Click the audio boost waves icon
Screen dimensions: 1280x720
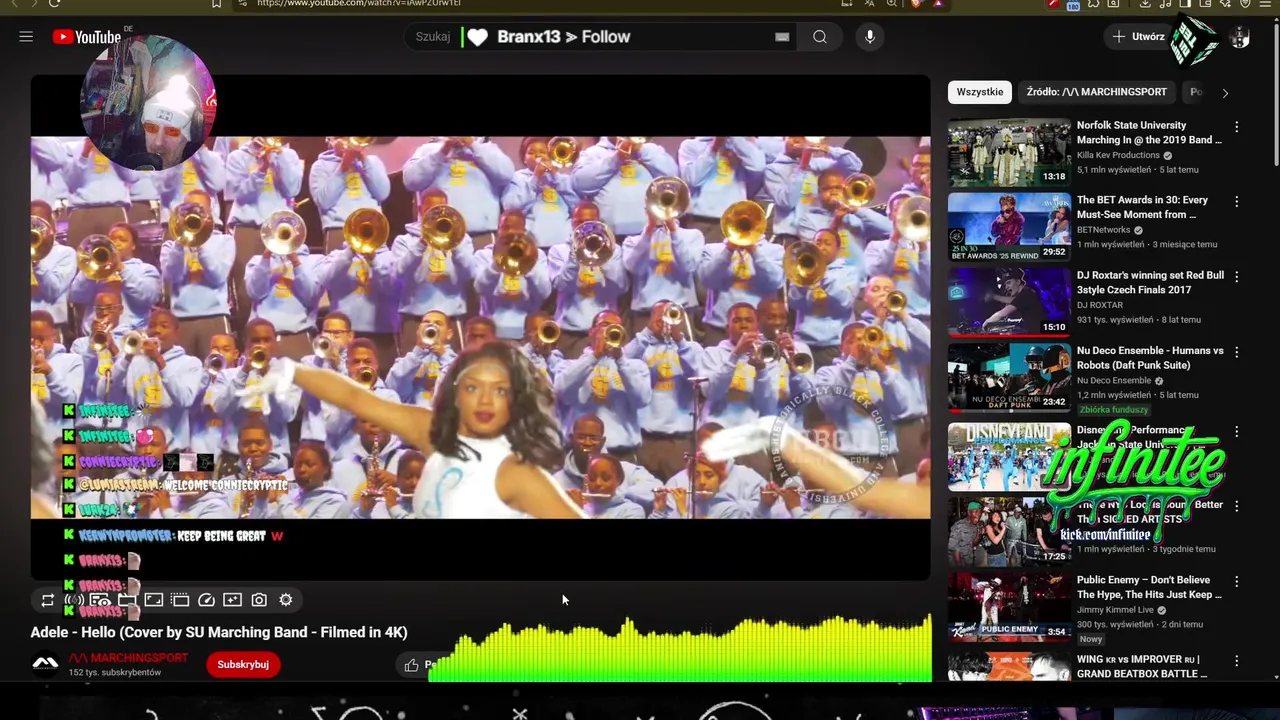pos(74,600)
